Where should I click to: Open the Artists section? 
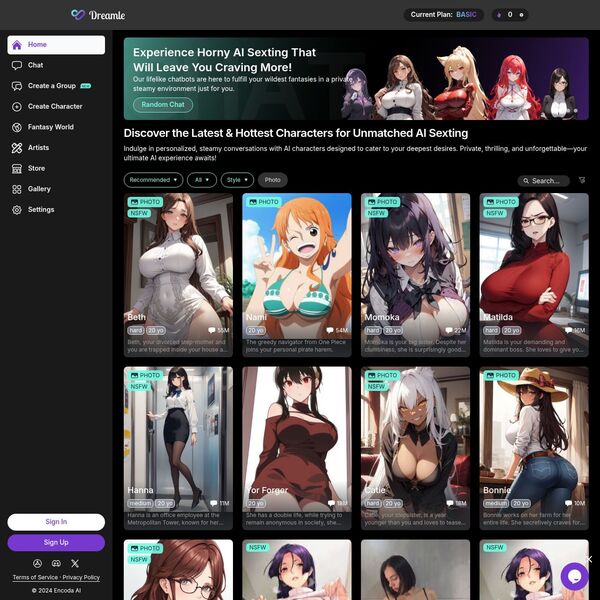[x=56, y=148]
